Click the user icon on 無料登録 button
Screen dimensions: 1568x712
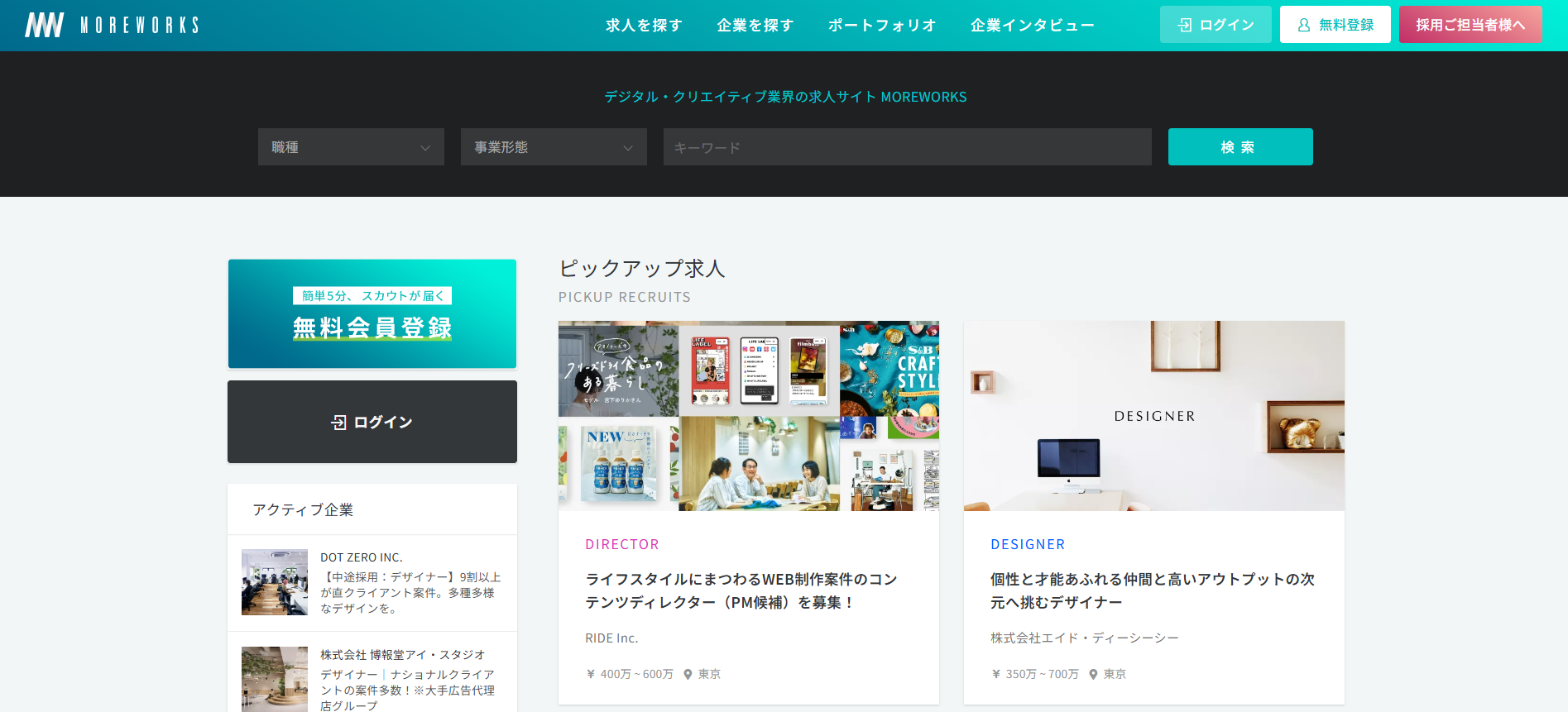tap(1304, 25)
